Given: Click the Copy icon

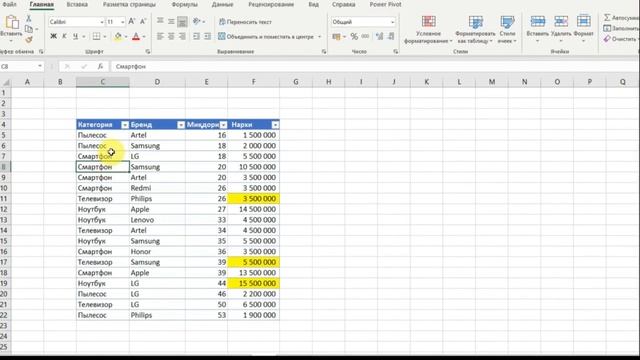Looking at the screenshot, I should click(x=29, y=29).
